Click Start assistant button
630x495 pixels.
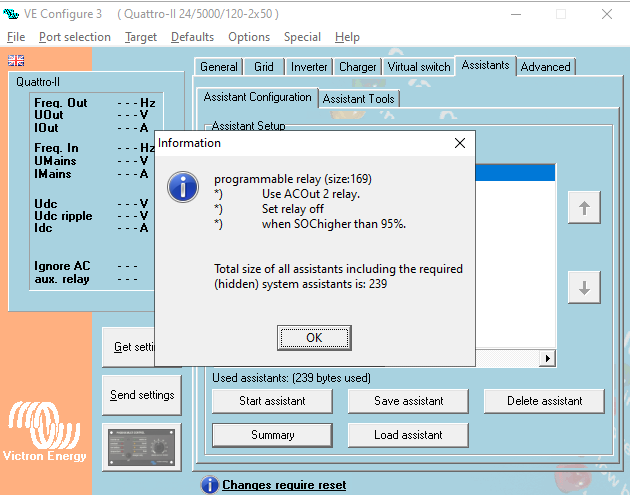click(x=272, y=401)
